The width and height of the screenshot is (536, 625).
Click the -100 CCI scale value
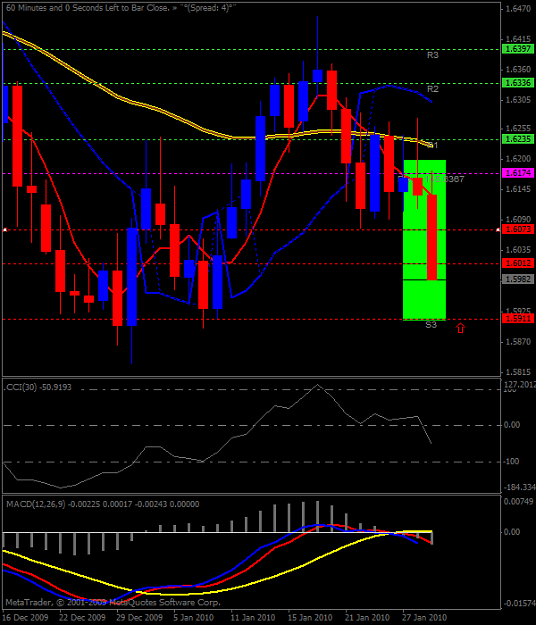click(511, 461)
